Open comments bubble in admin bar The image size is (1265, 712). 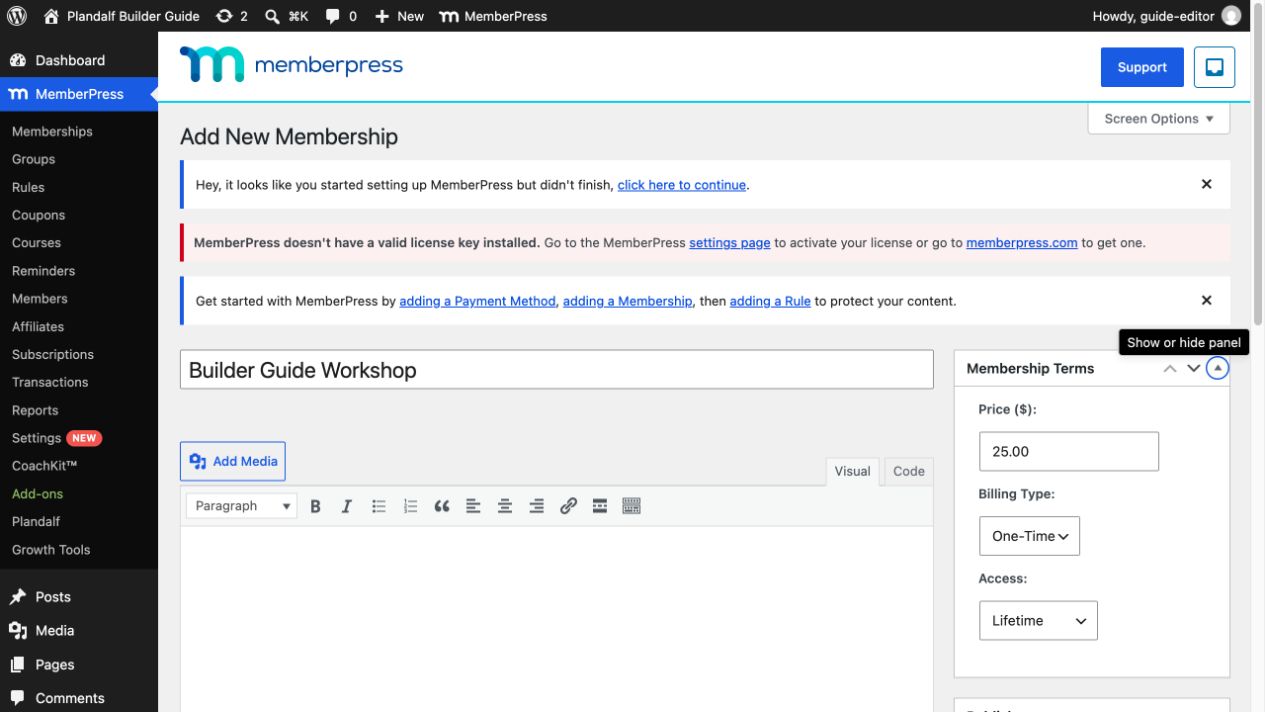341,16
